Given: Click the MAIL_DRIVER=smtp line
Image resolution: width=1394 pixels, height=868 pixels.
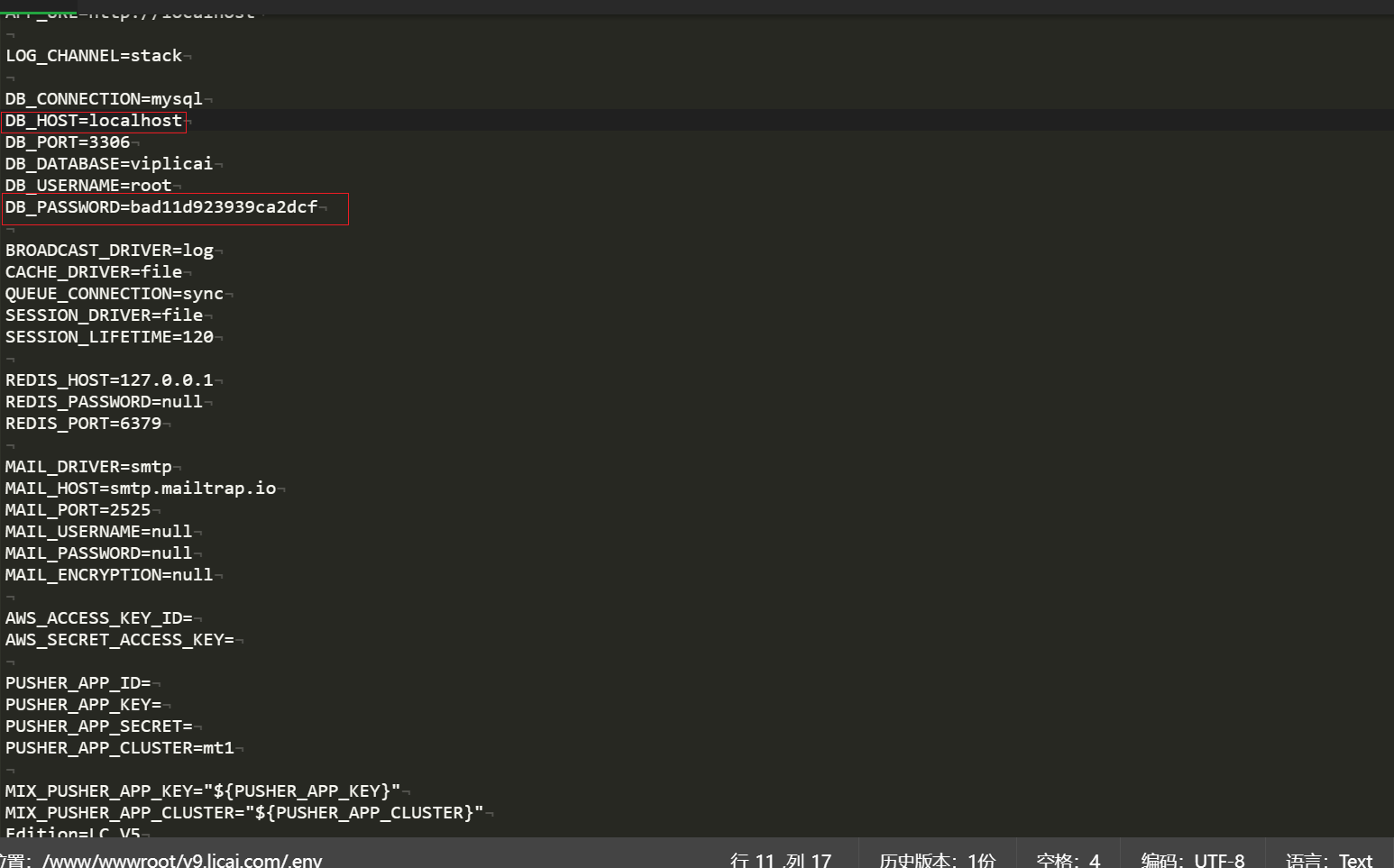Looking at the screenshot, I should click(x=88, y=467).
